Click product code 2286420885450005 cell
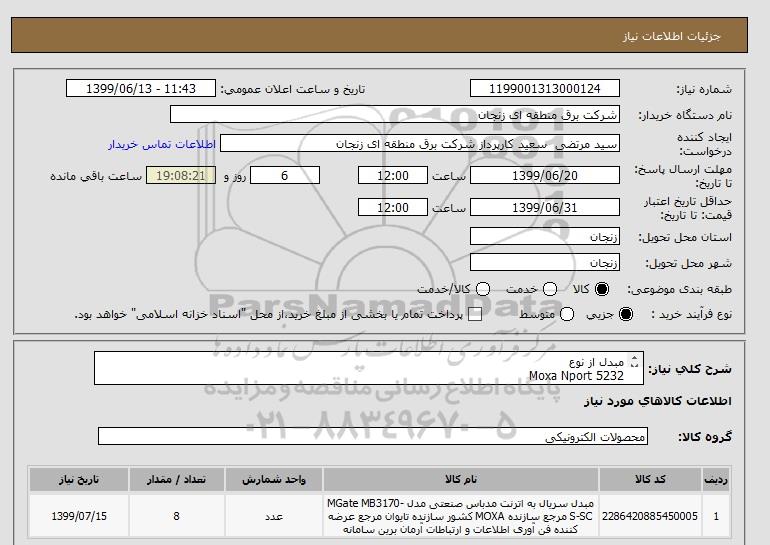Image resolution: width=770 pixels, height=545 pixels. (650, 516)
